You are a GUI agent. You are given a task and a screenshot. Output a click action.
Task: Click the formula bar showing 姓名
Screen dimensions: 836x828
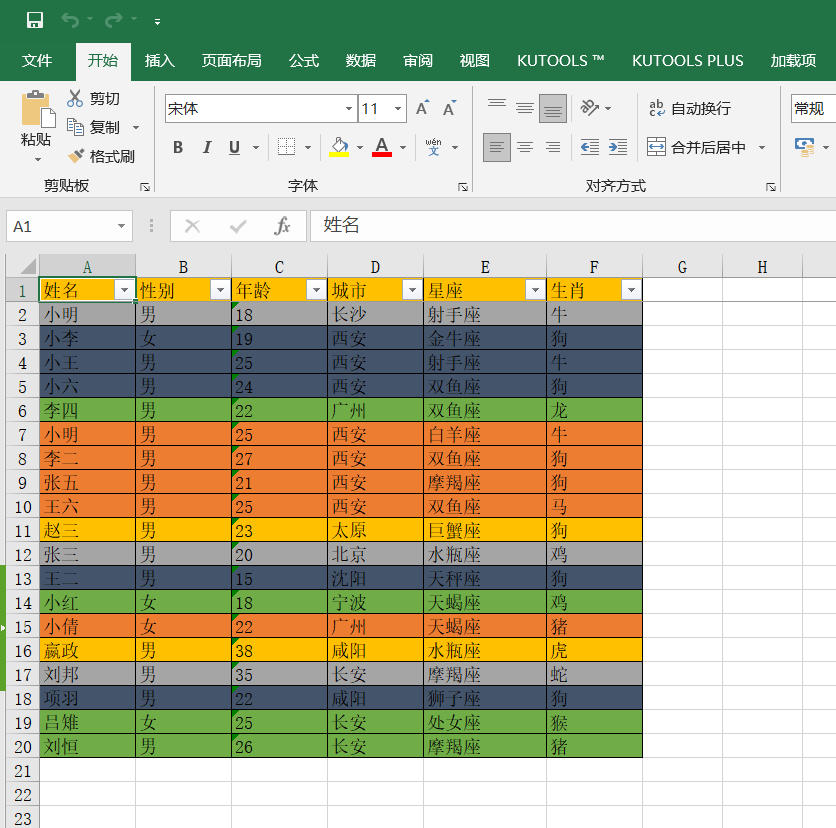(x=573, y=226)
